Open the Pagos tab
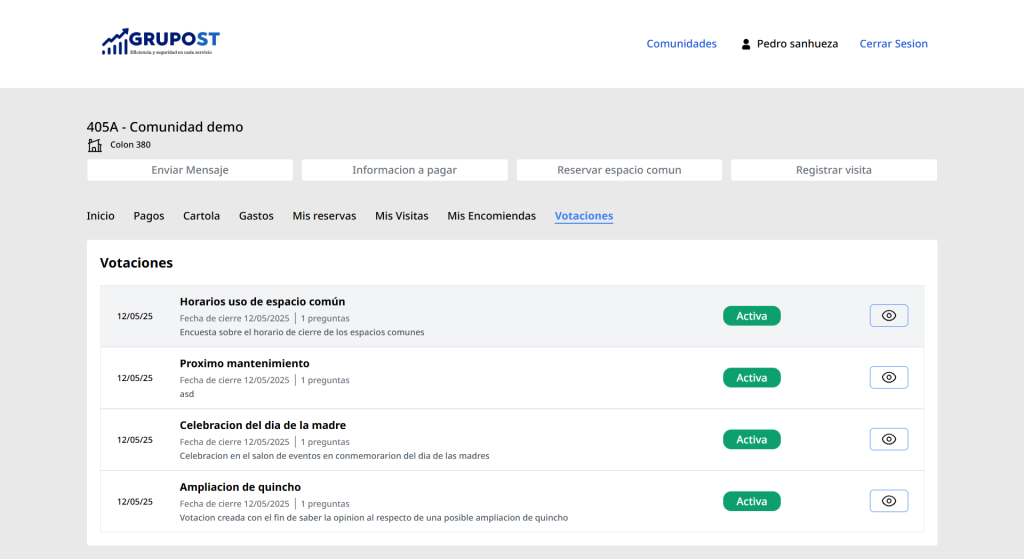Image resolution: width=1024 pixels, height=559 pixels. (x=148, y=216)
